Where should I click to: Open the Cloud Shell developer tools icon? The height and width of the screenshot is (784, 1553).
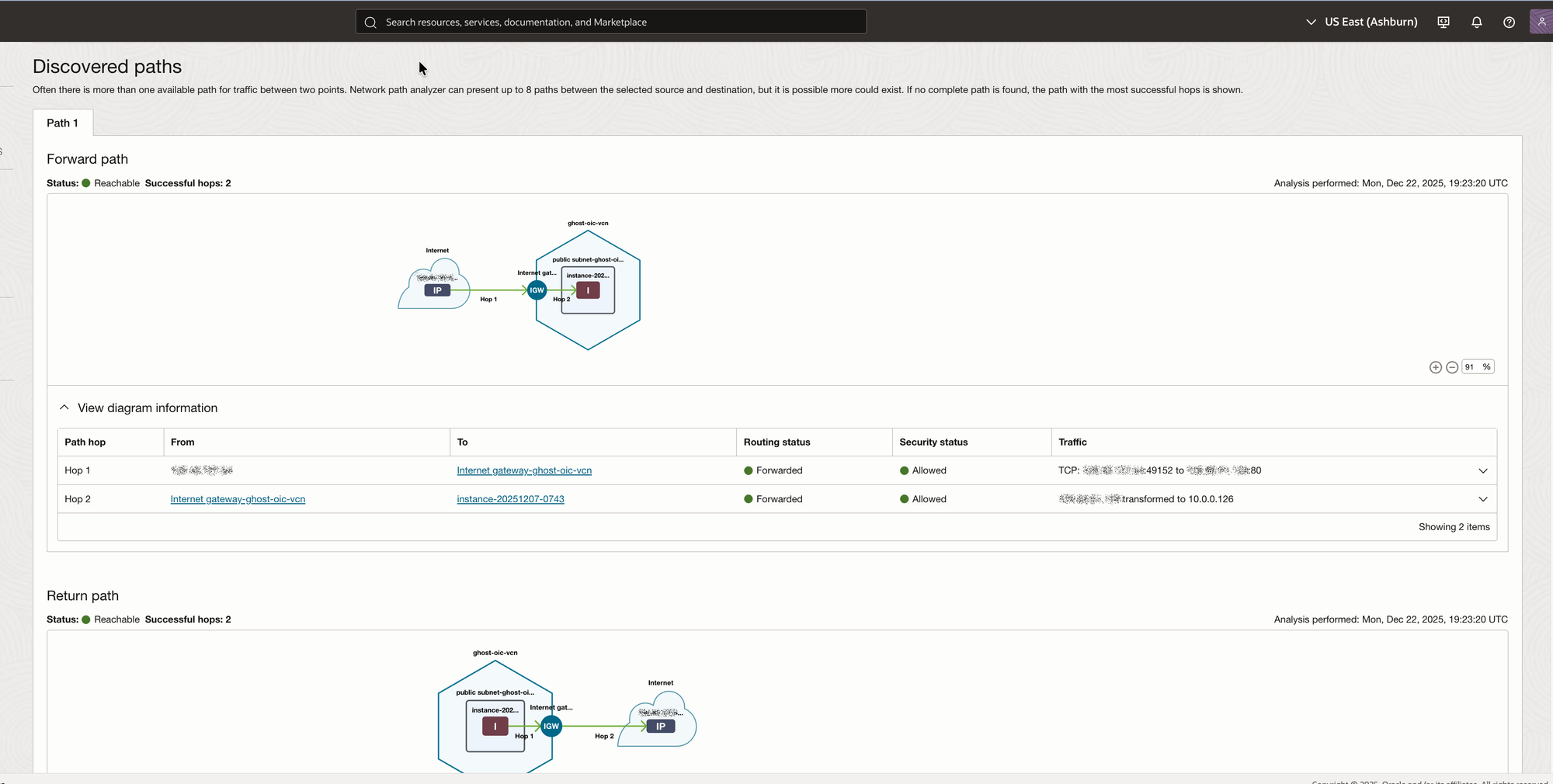click(1443, 22)
